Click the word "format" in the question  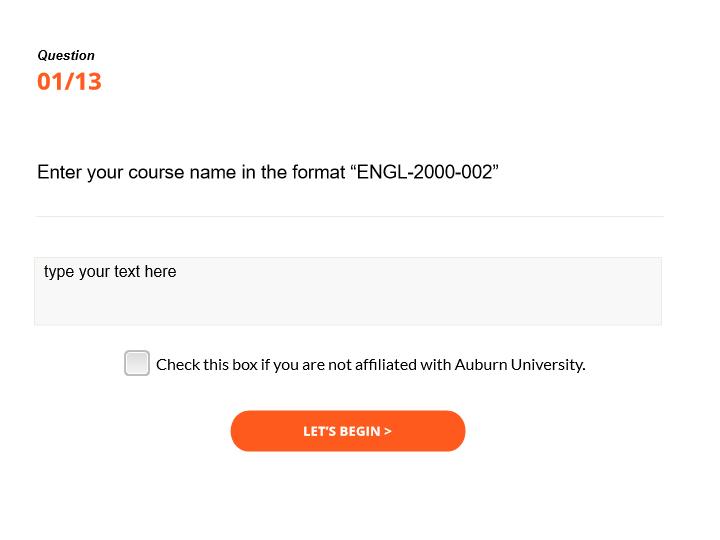(318, 172)
